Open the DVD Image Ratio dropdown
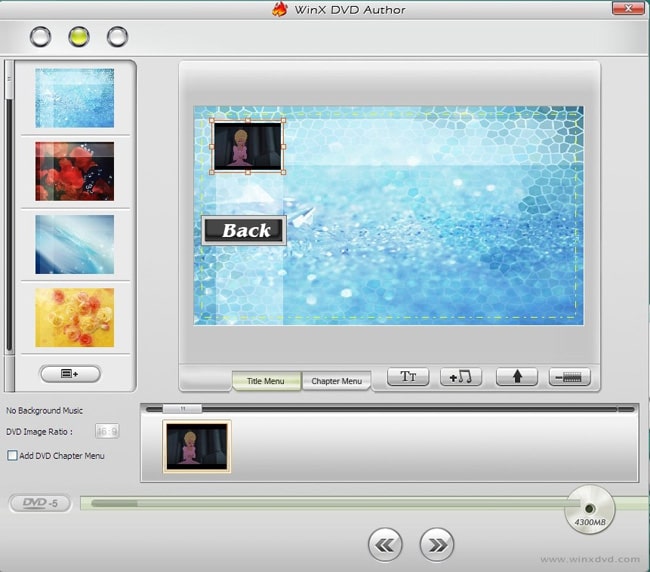The height and width of the screenshot is (572, 650). [107, 431]
